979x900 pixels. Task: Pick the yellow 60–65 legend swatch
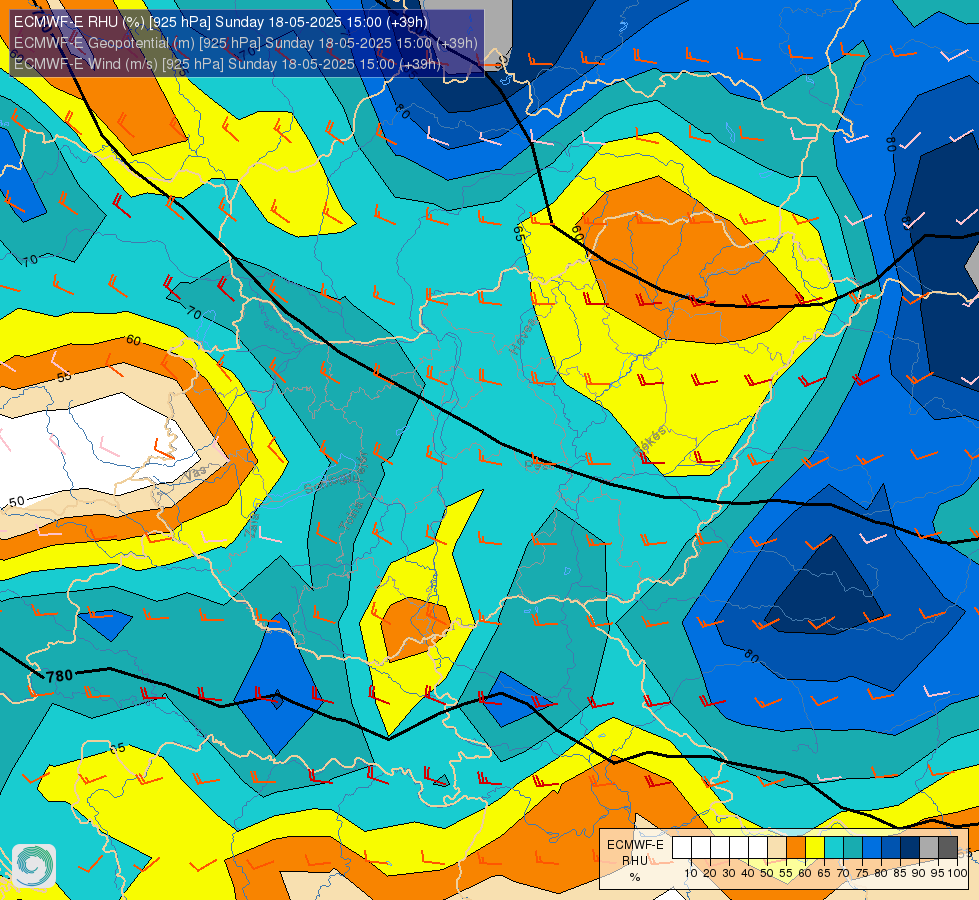[815, 849]
